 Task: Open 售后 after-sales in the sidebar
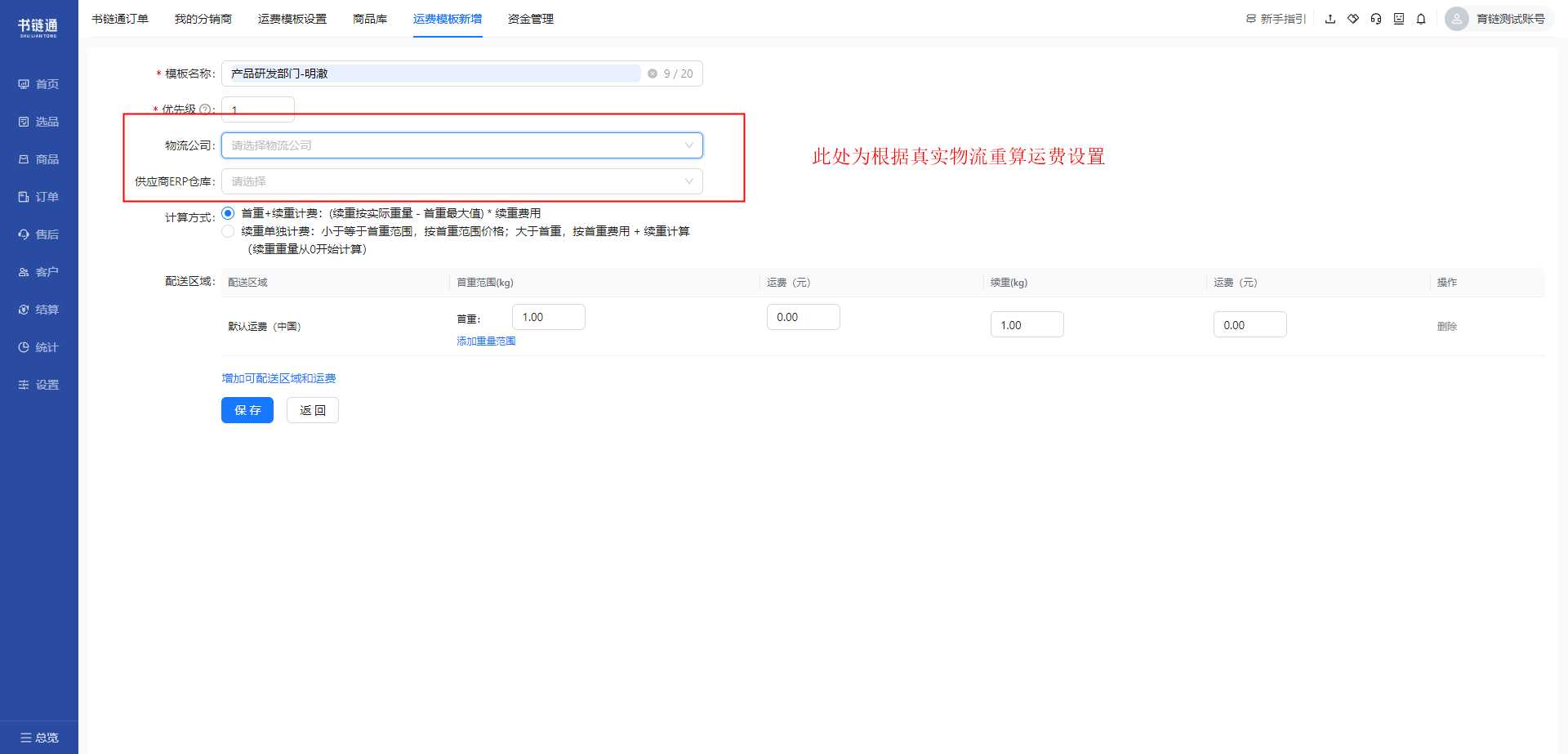click(x=38, y=234)
